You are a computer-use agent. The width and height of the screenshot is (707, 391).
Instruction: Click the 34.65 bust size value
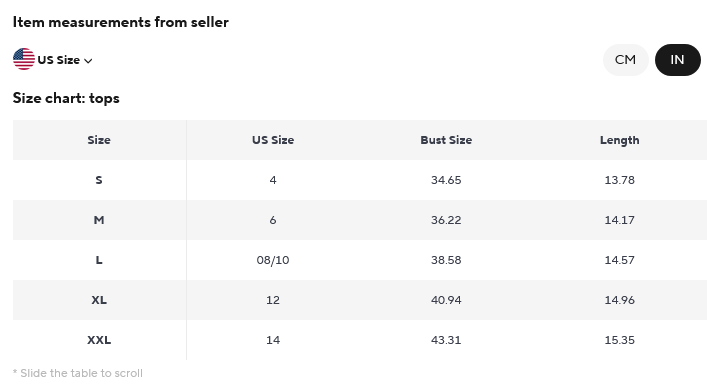(446, 180)
